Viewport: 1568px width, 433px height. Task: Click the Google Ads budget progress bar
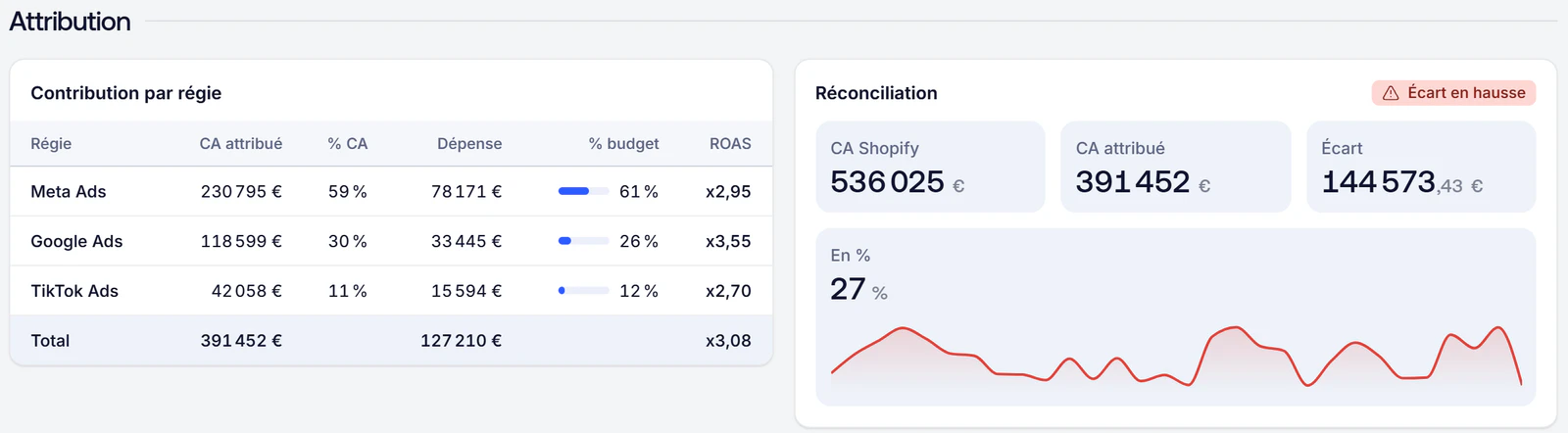point(583,241)
